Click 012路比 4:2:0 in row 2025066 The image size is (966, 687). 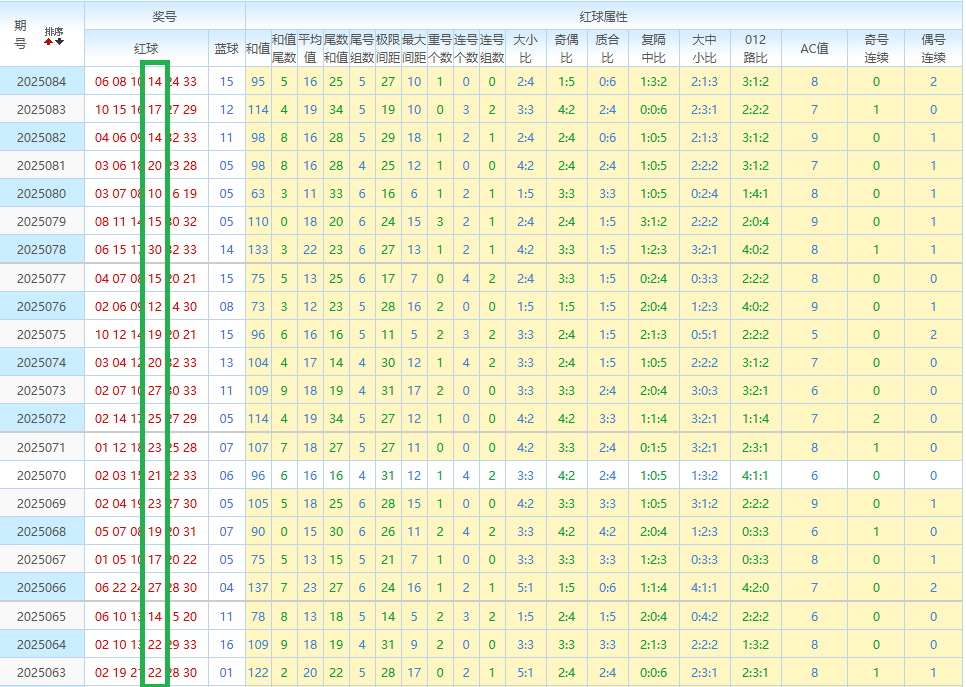pos(755,588)
